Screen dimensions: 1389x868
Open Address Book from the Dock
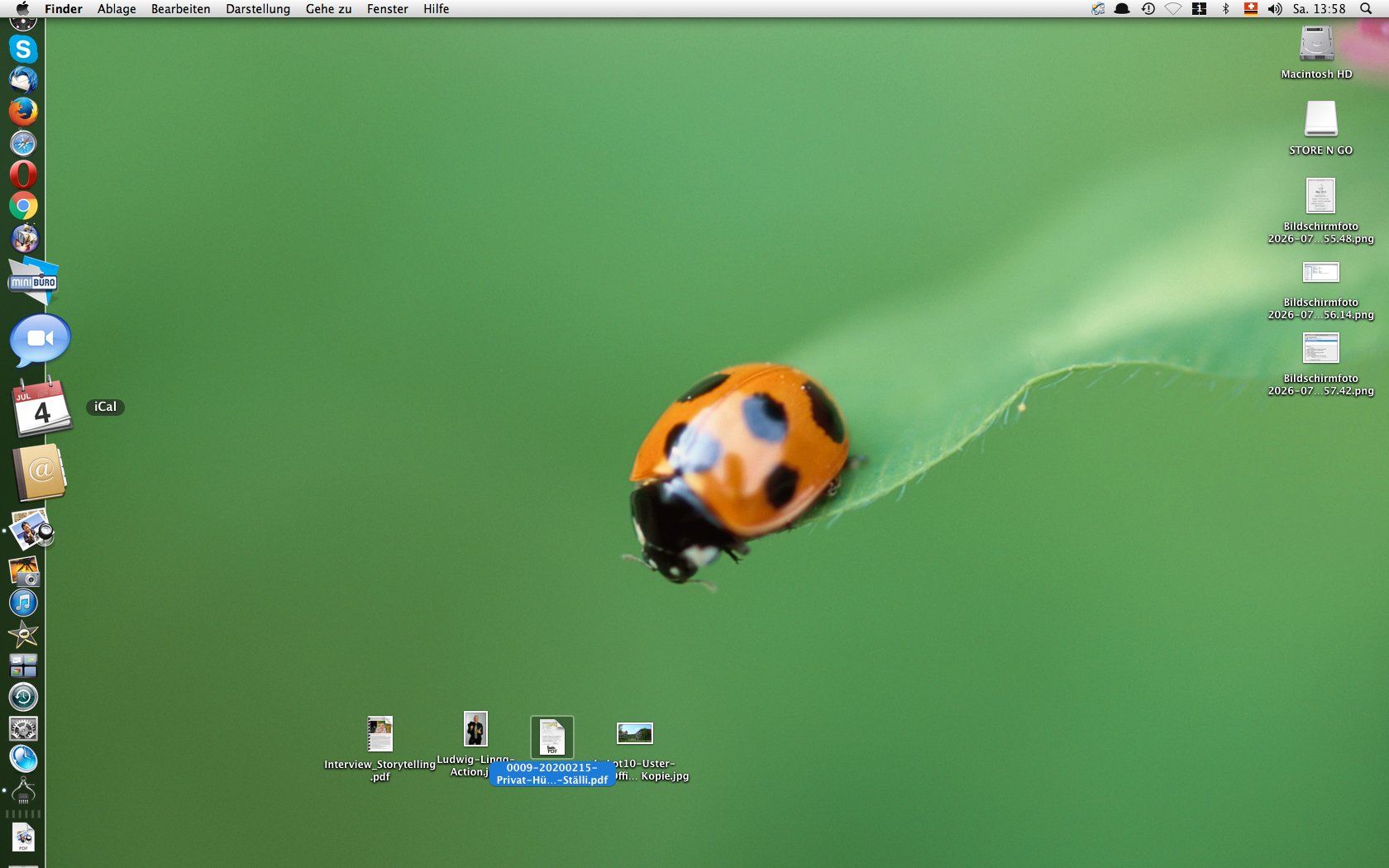[x=40, y=472]
